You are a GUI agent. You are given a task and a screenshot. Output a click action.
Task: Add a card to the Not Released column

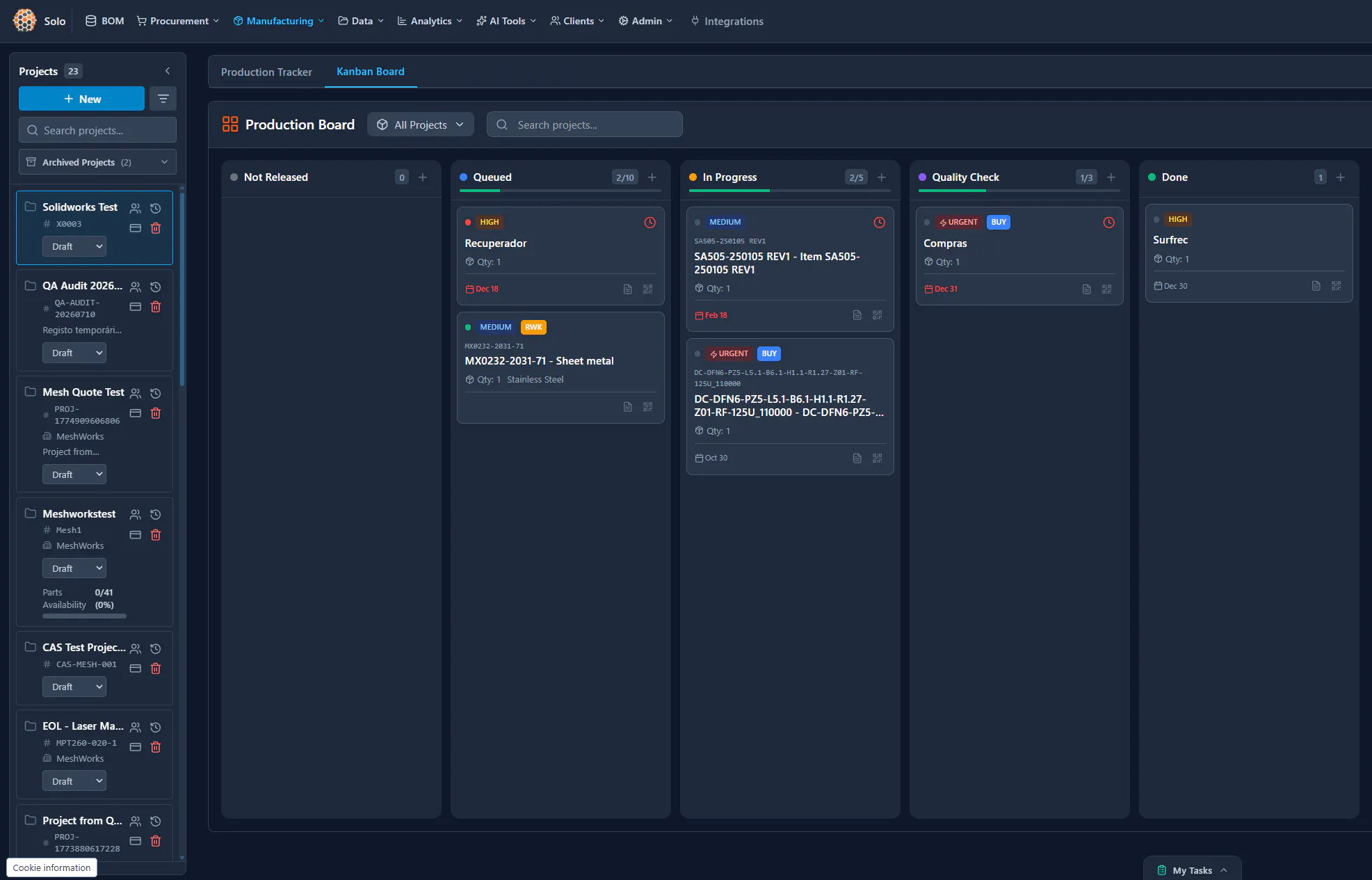click(x=423, y=177)
